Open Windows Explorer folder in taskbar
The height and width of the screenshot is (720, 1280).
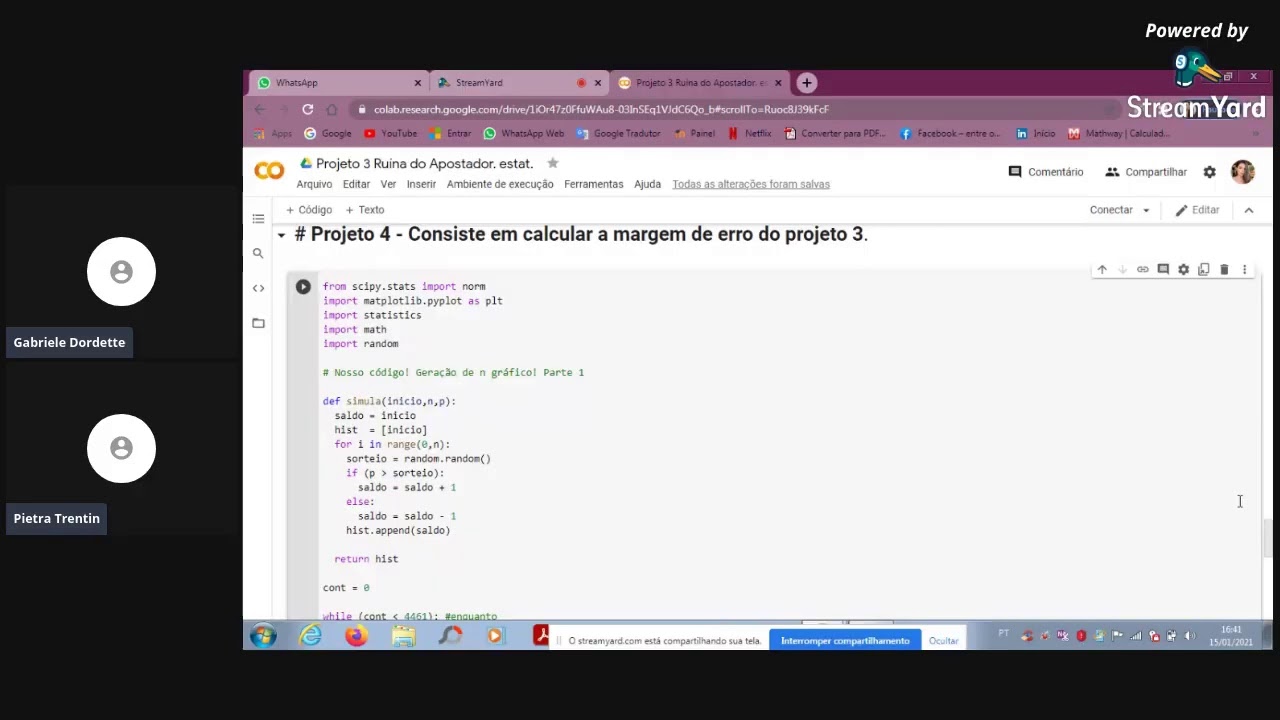[403, 636]
